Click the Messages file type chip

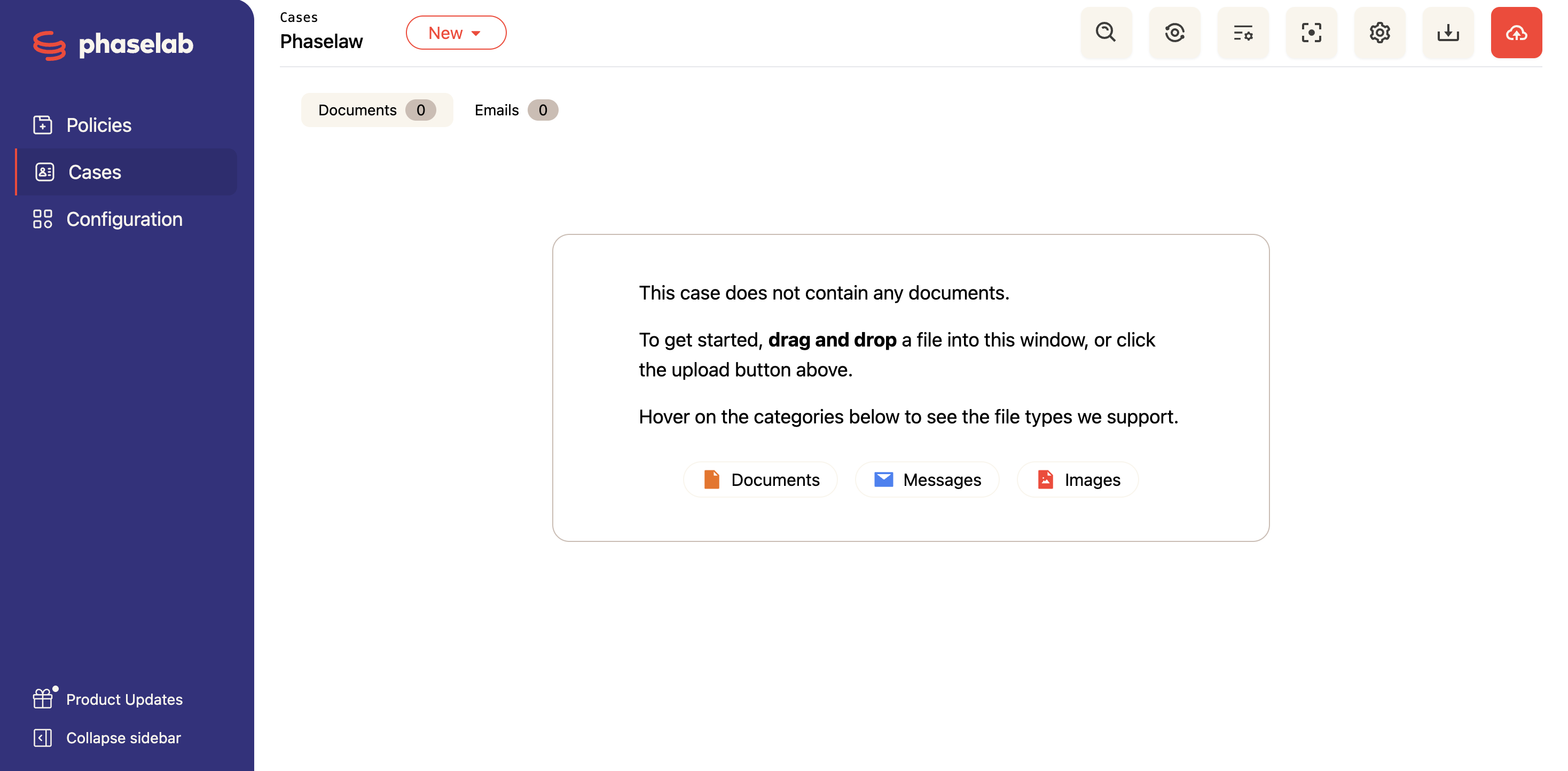927,479
